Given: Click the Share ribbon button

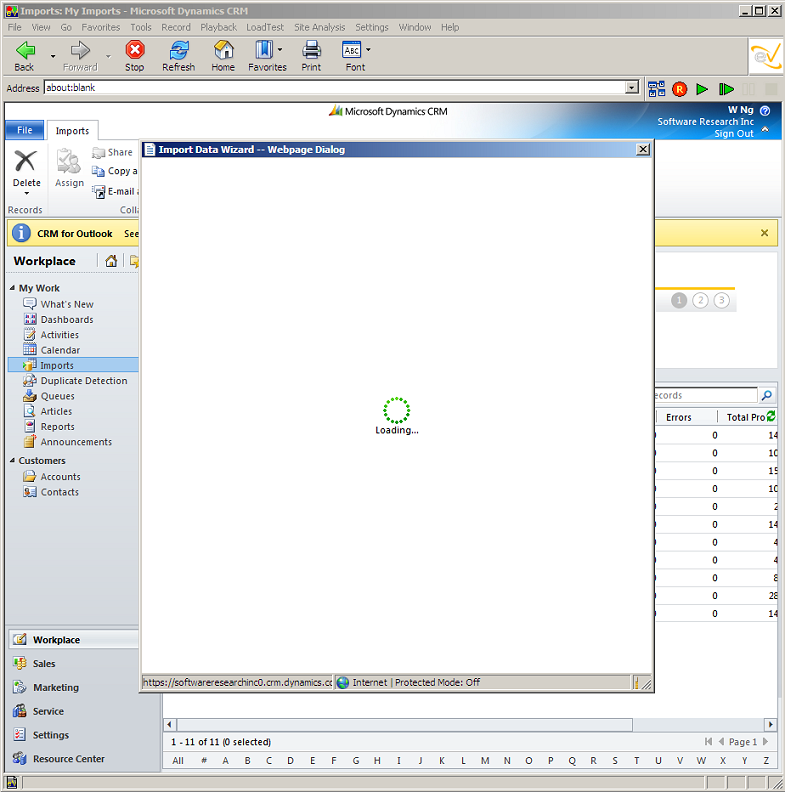Looking at the screenshot, I should (112, 152).
